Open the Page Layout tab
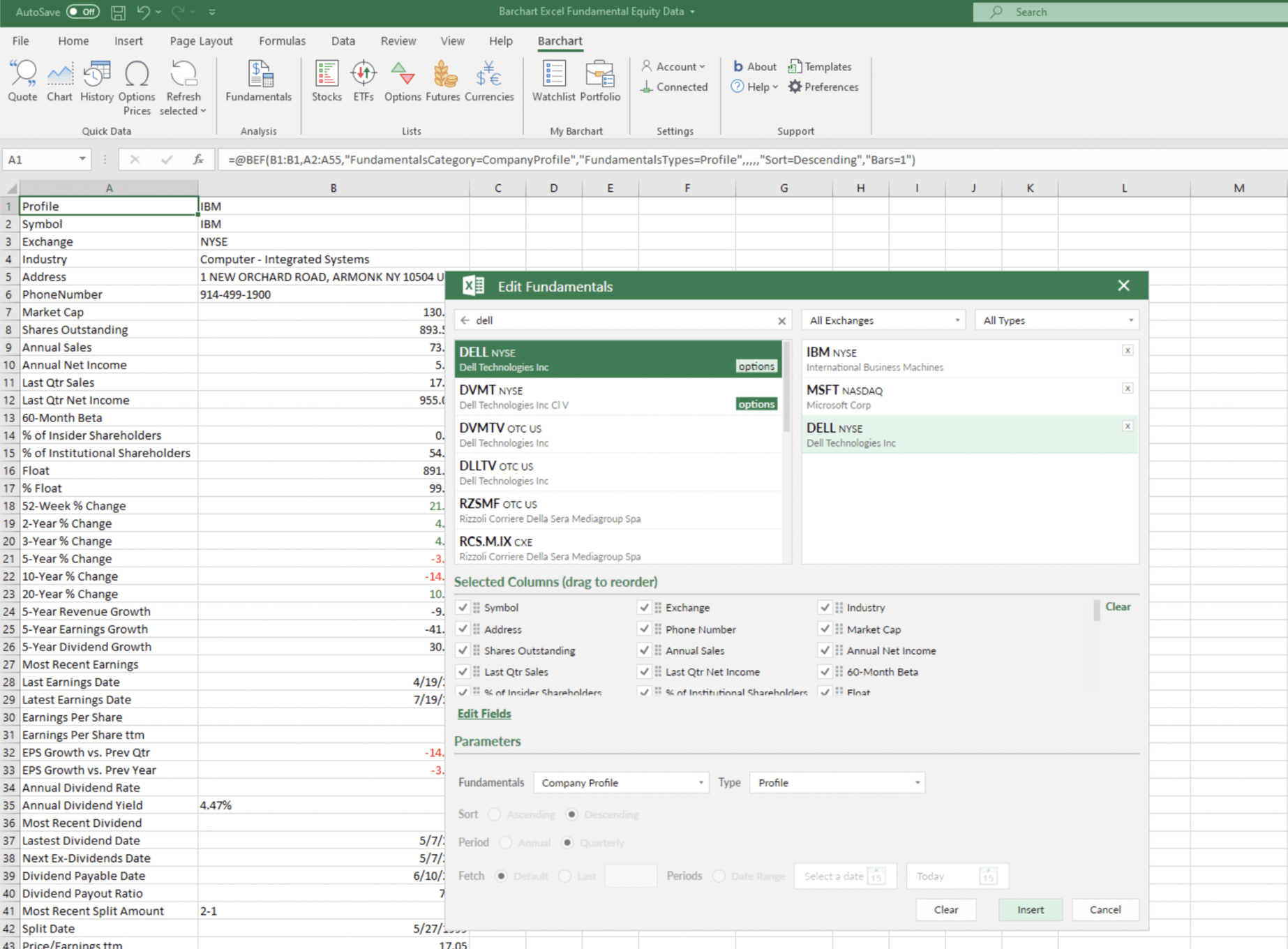This screenshot has width=1288, height=949. tap(201, 41)
